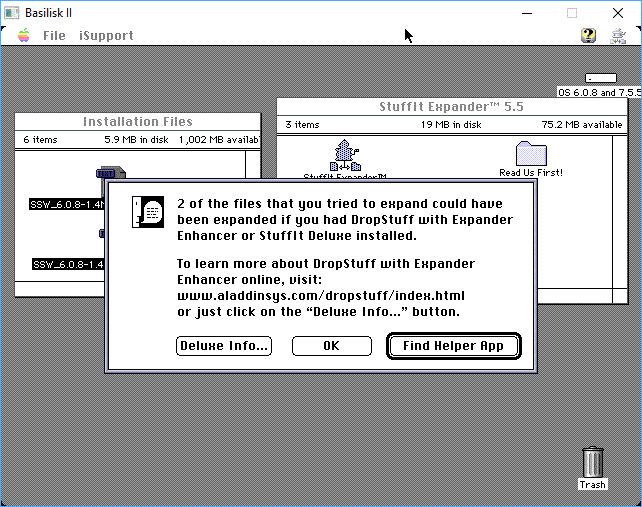The height and width of the screenshot is (507, 642).
Task: Click '6 items' in Installation Files window
Action: coord(40,140)
